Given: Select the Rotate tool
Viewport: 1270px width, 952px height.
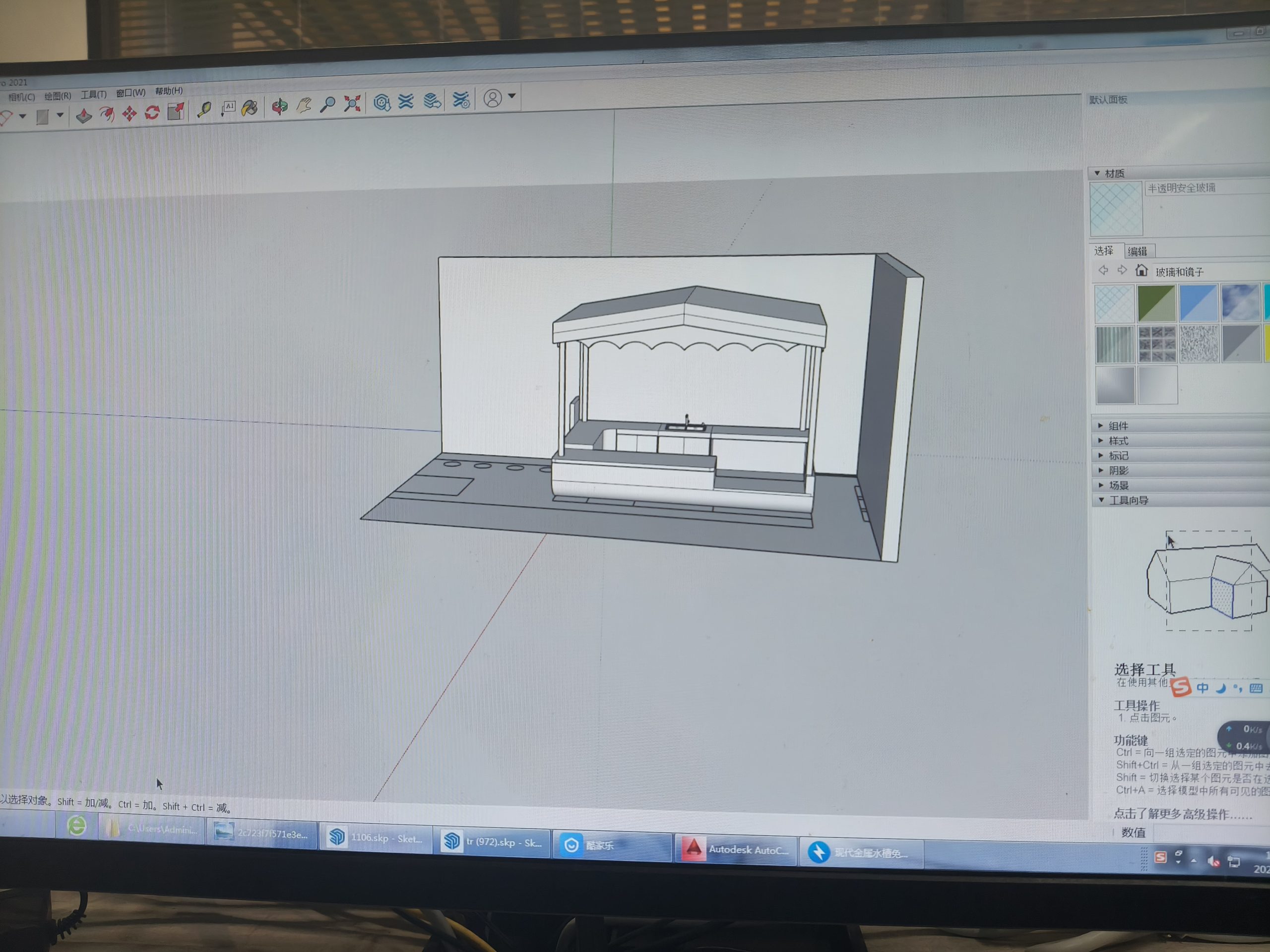Looking at the screenshot, I should 152,113.
